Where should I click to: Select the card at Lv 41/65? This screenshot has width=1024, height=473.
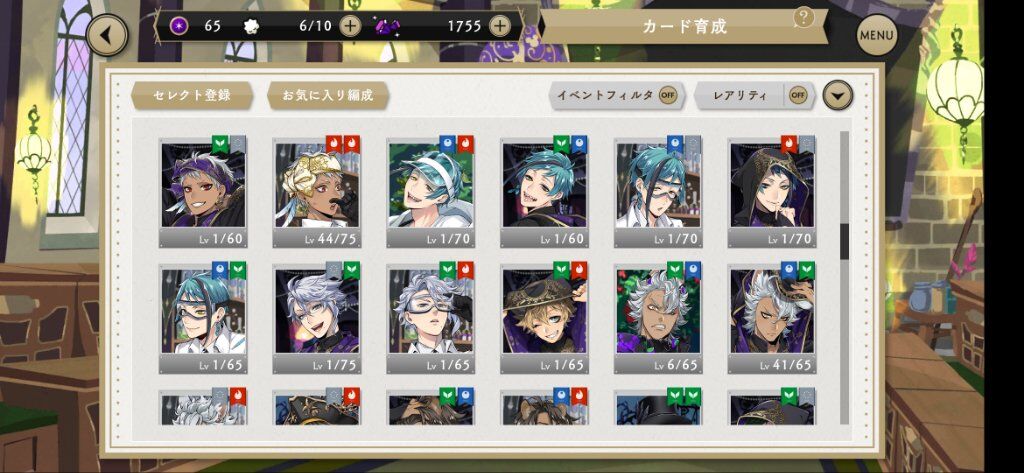point(771,318)
